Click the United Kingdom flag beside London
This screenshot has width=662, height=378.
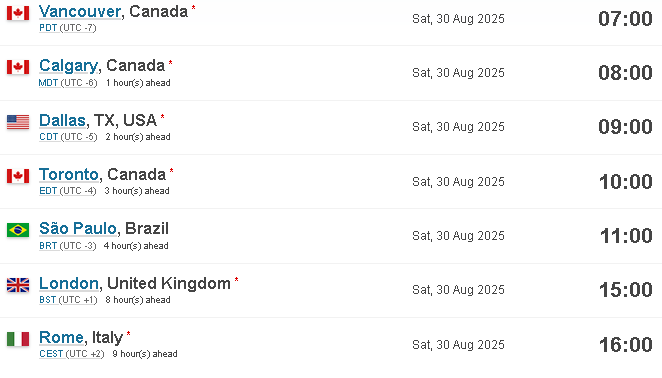tap(18, 285)
